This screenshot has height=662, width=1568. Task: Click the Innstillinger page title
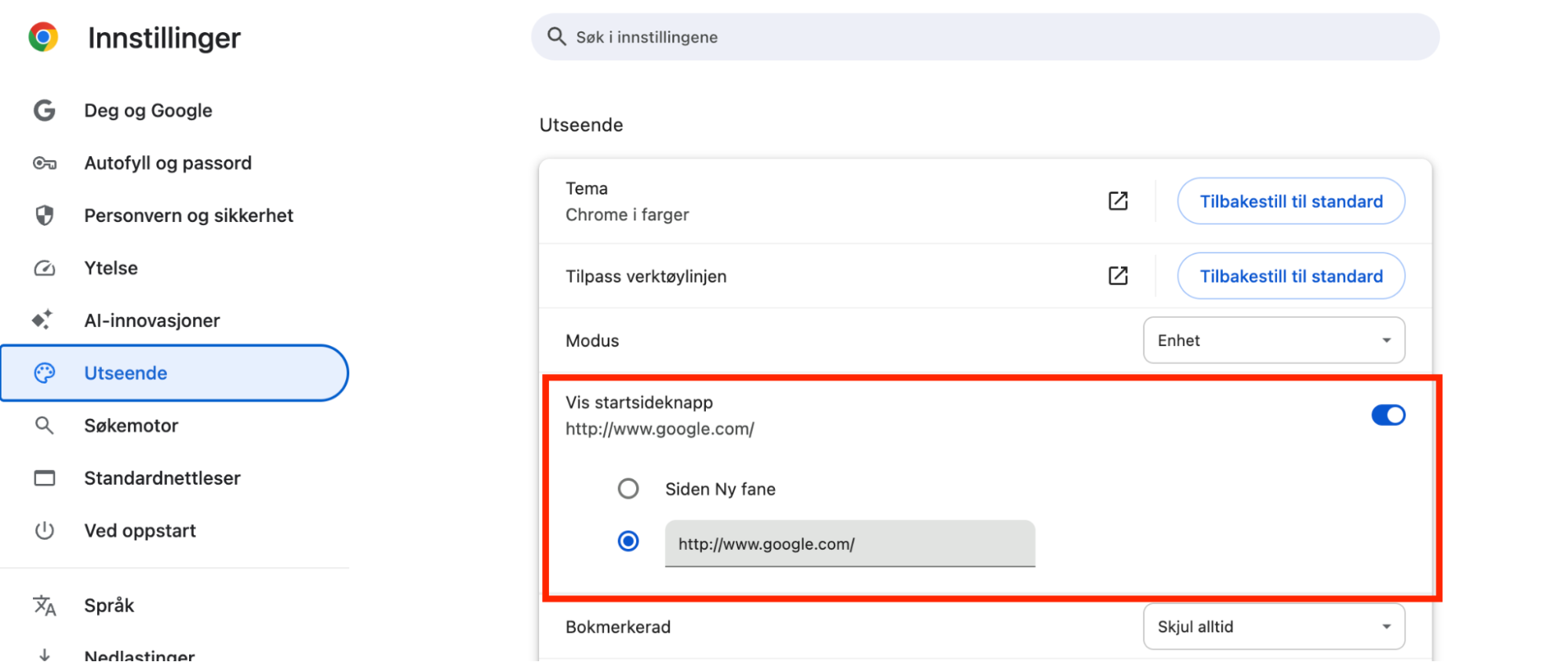tap(164, 38)
